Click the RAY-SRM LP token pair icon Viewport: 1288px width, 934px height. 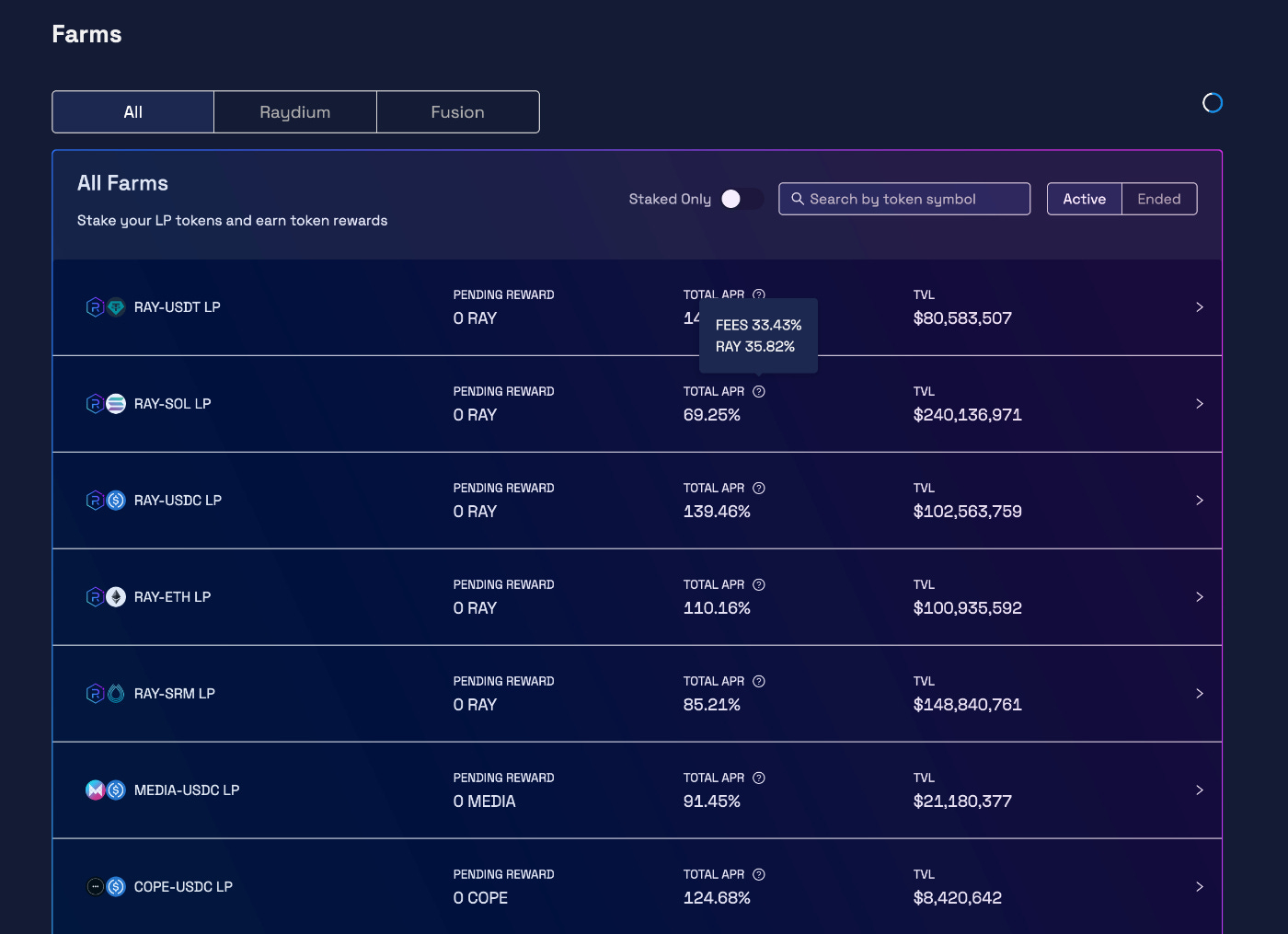(x=105, y=694)
